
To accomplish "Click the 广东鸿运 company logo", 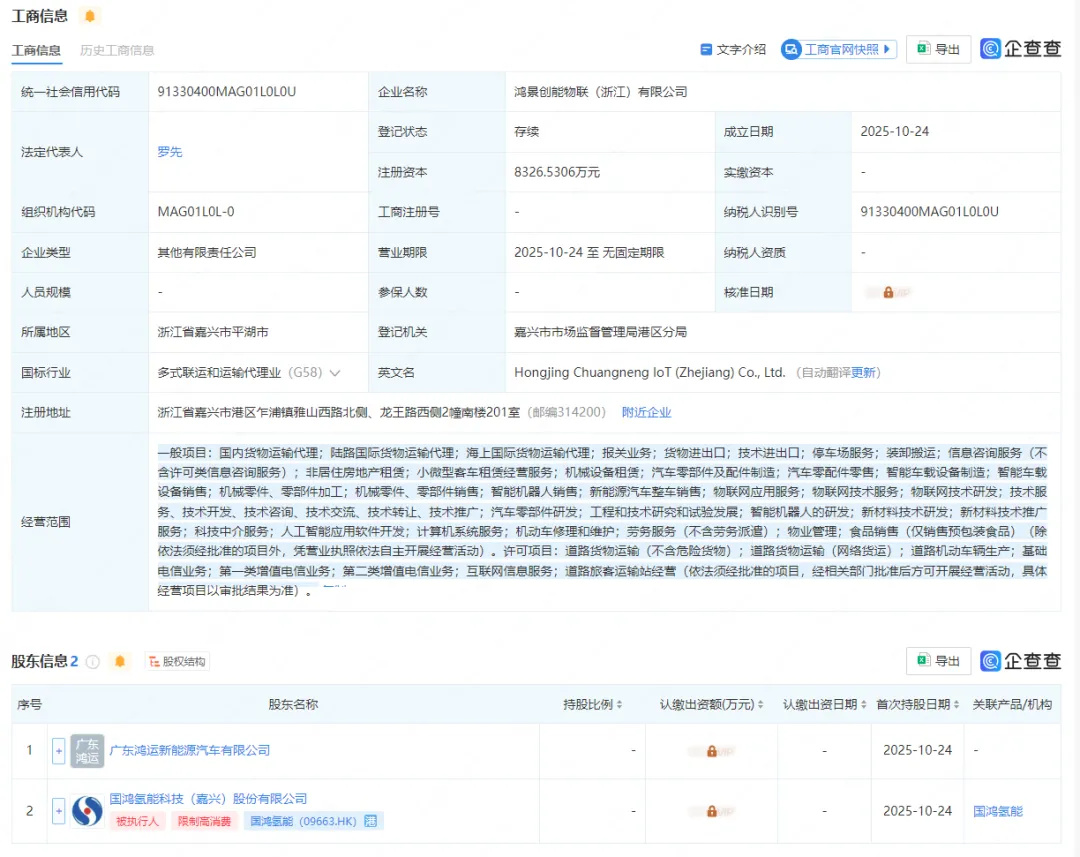I will point(87,751).
